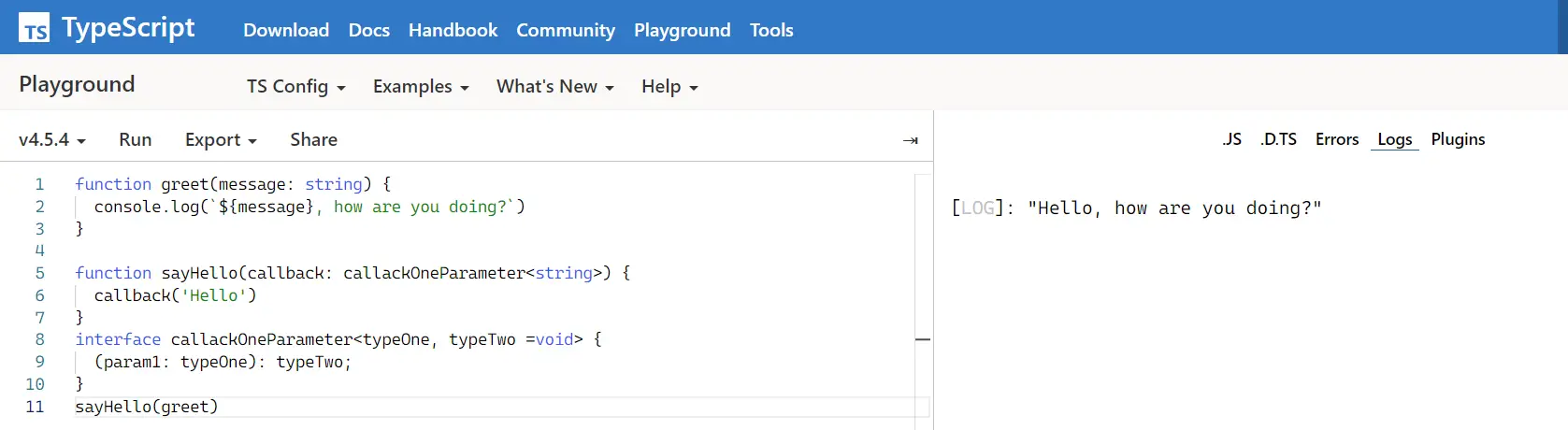Open the Errors tab
Viewport: 1568px width, 430px height.
pos(1337,139)
